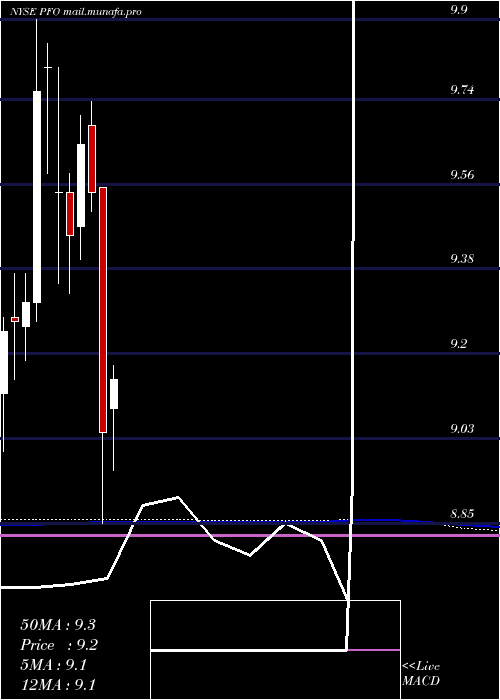Click the 'Price : 9.2' readout
The height and width of the screenshot is (700, 500).
(x=59, y=645)
